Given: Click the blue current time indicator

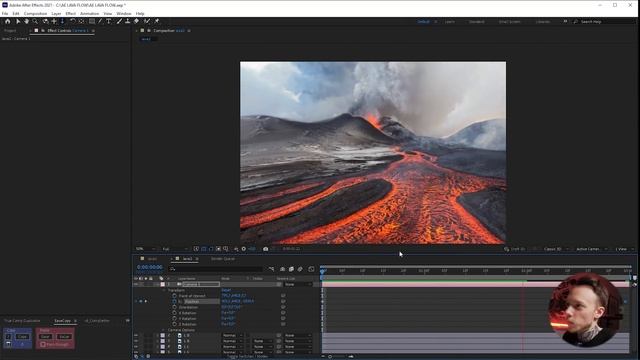Looking at the screenshot, I should click(323, 271).
